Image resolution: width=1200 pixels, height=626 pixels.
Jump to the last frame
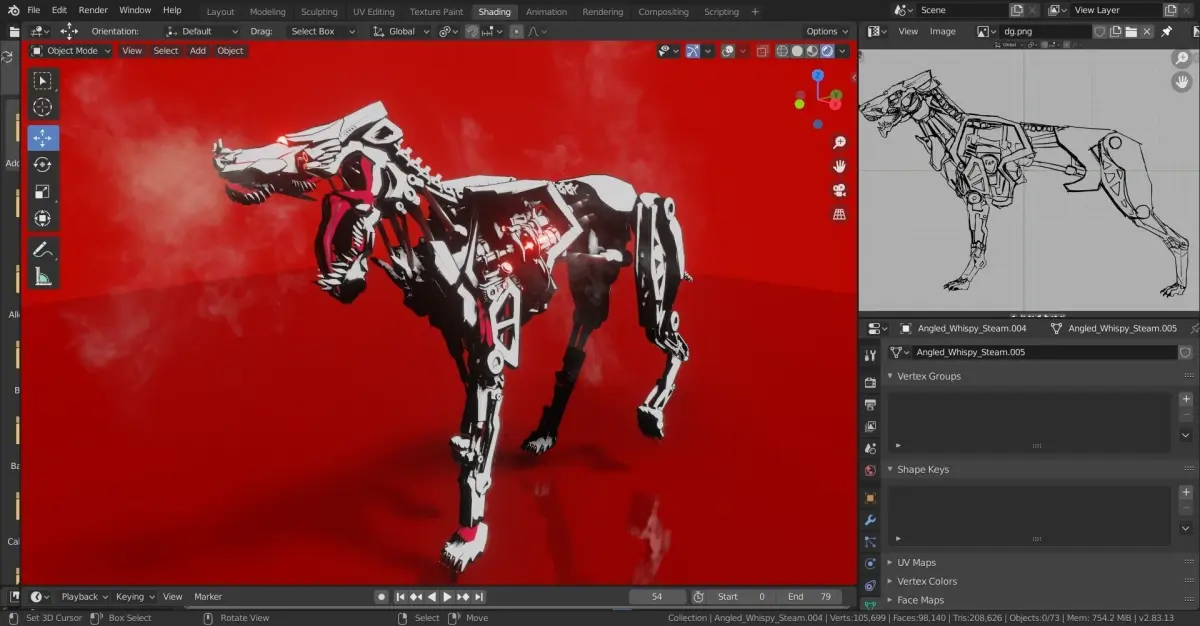480,597
